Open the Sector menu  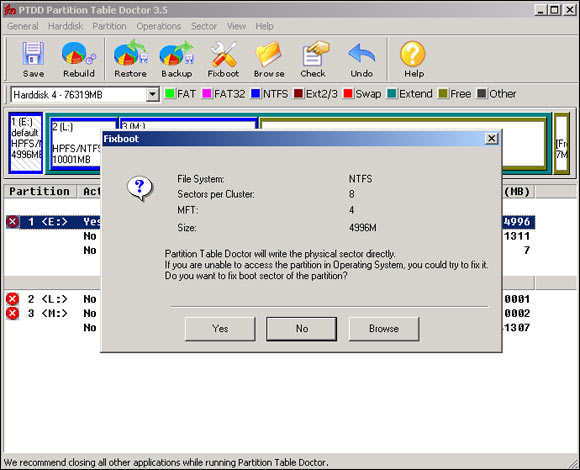204,26
